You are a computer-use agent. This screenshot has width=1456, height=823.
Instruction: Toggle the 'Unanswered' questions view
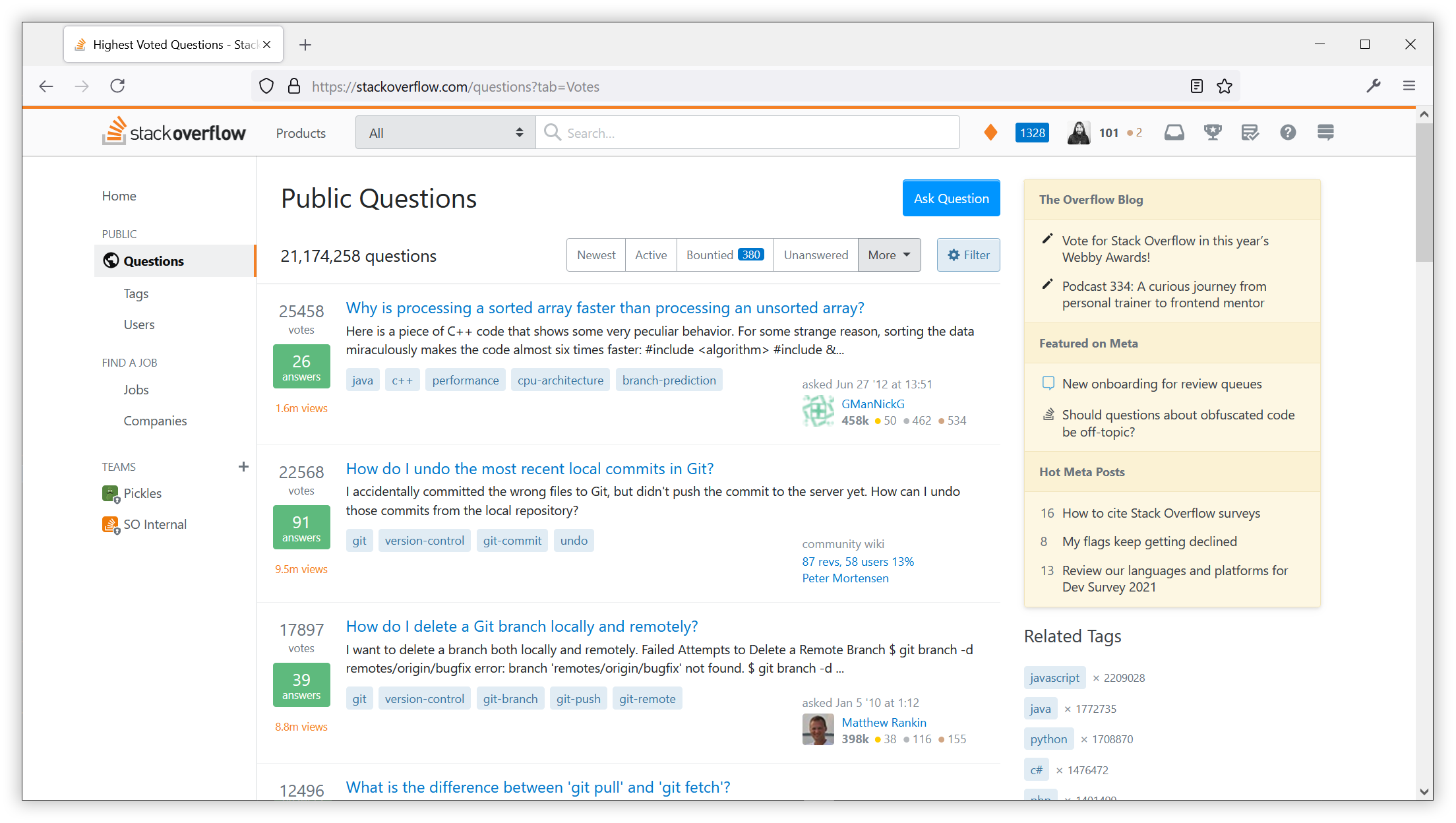click(x=815, y=256)
